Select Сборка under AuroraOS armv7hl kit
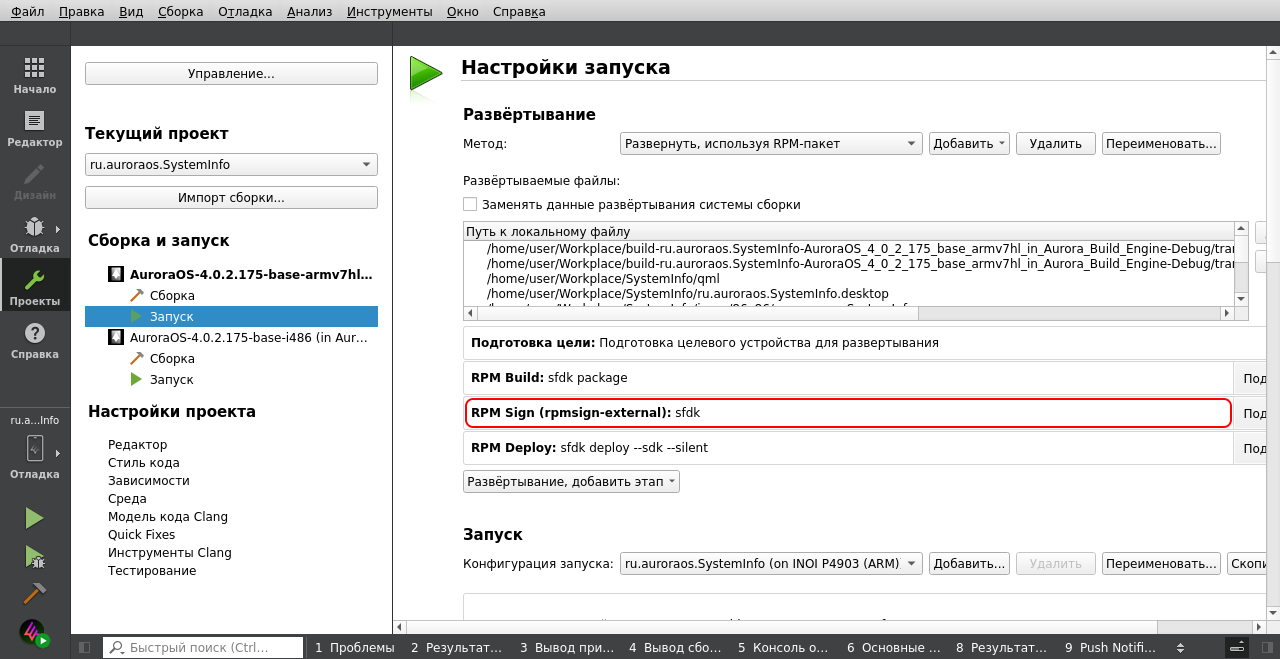The height and width of the screenshot is (659, 1280). point(172,295)
